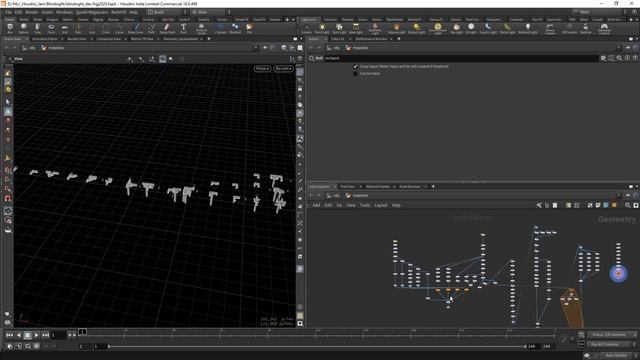Switch to the Material Palette tab
Image resolution: width=640 pixels, height=360 pixels.
tap(378, 187)
